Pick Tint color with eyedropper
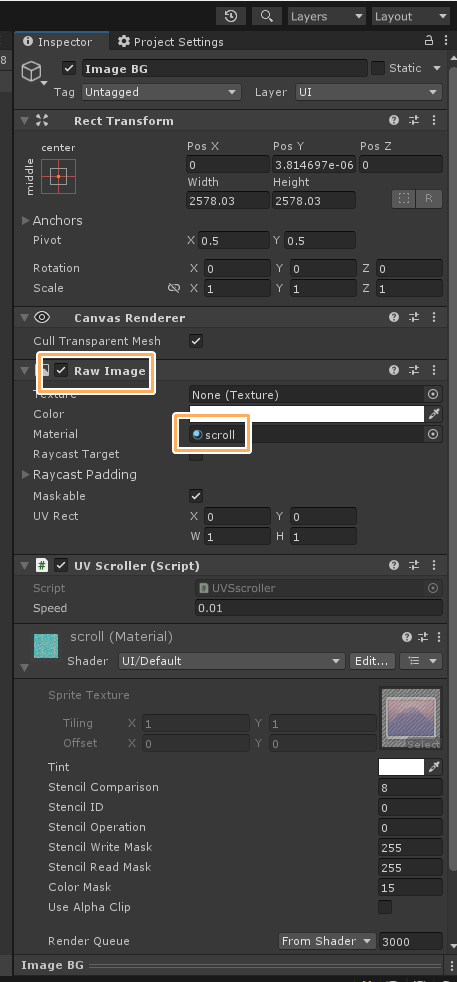This screenshot has height=982, width=457. (x=434, y=767)
